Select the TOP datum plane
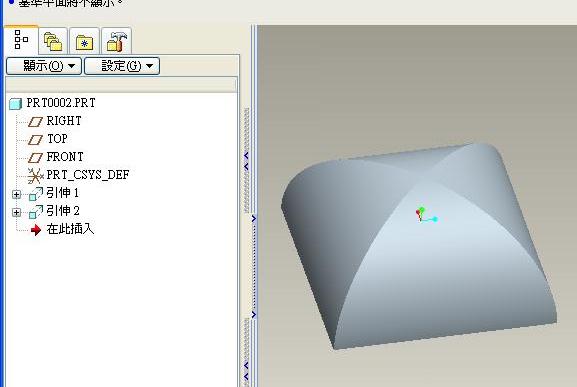The height and width of the screenshot is (387, 577). pos(57,139)
